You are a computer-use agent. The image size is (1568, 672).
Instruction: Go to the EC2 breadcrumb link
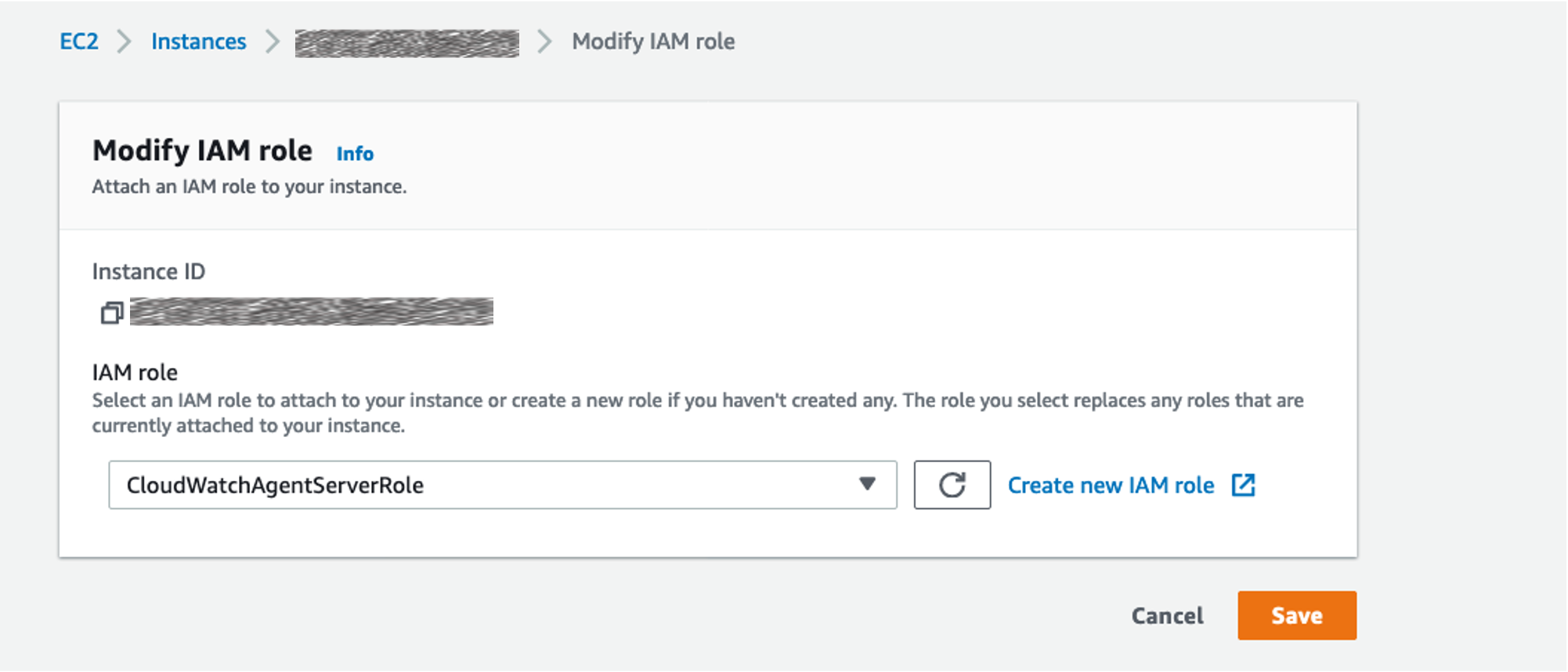[79, 42]
